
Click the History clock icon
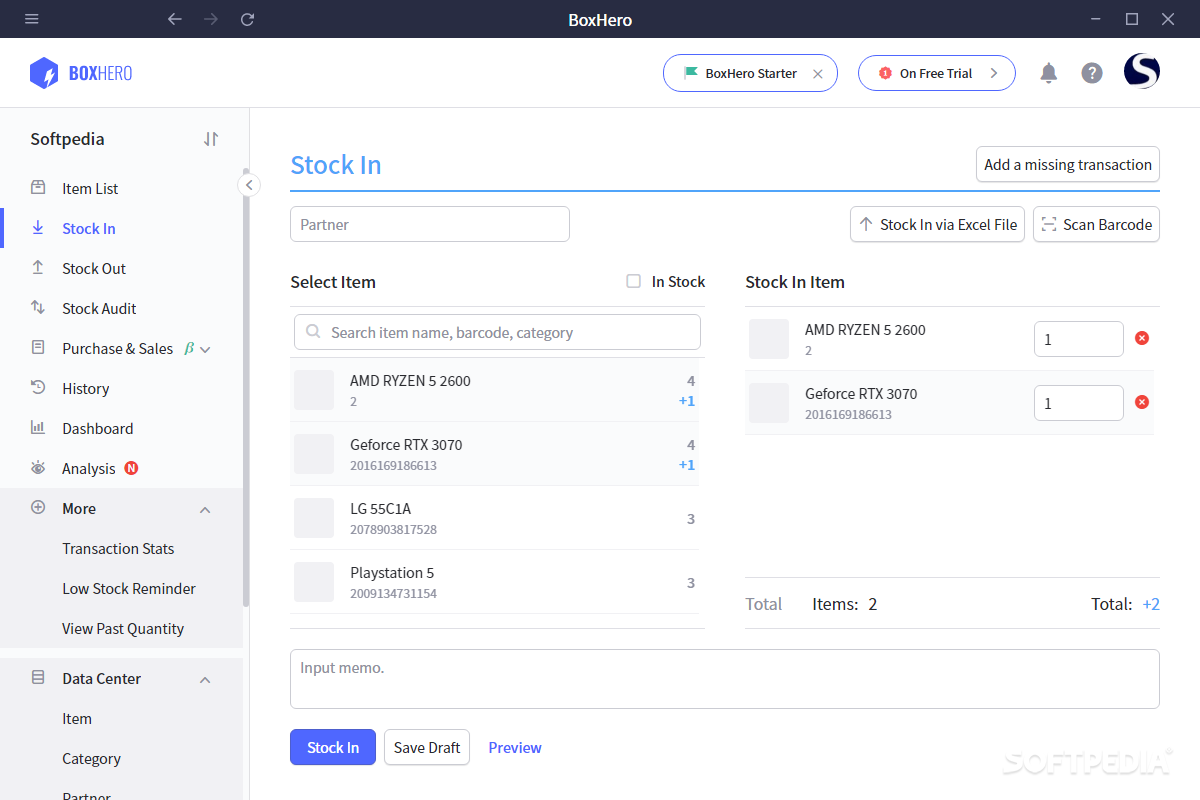(x=38, y=388)
